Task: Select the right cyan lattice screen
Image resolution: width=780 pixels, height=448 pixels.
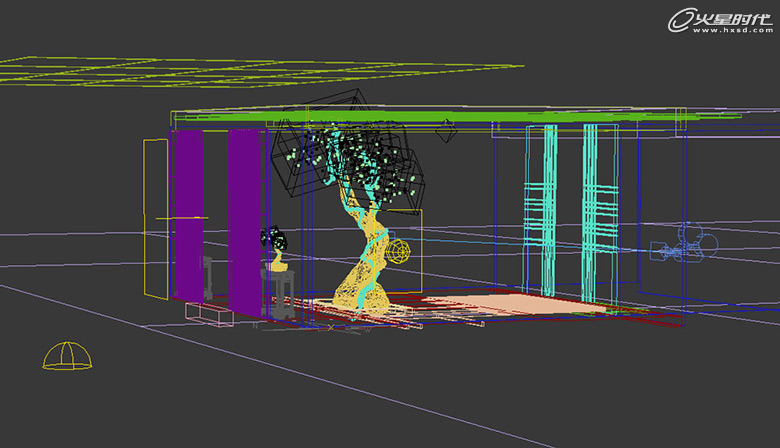Action: 600,214
